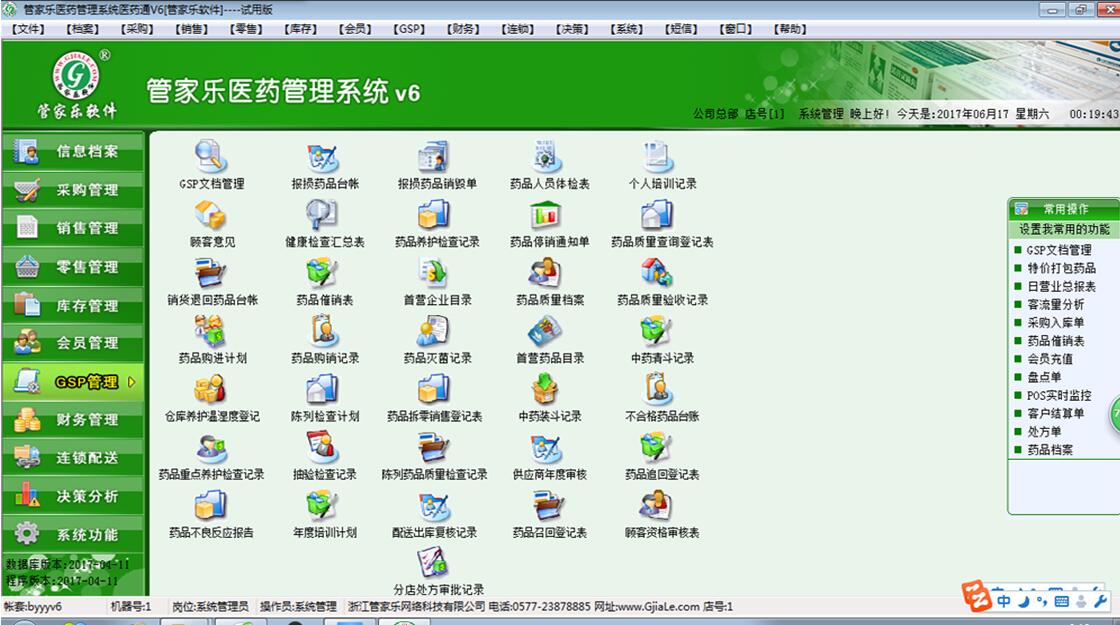Viewport: 1120px width, 625px height.
Task: Open 药品拆零销售登记表 icon
Action: coord(436,390)
